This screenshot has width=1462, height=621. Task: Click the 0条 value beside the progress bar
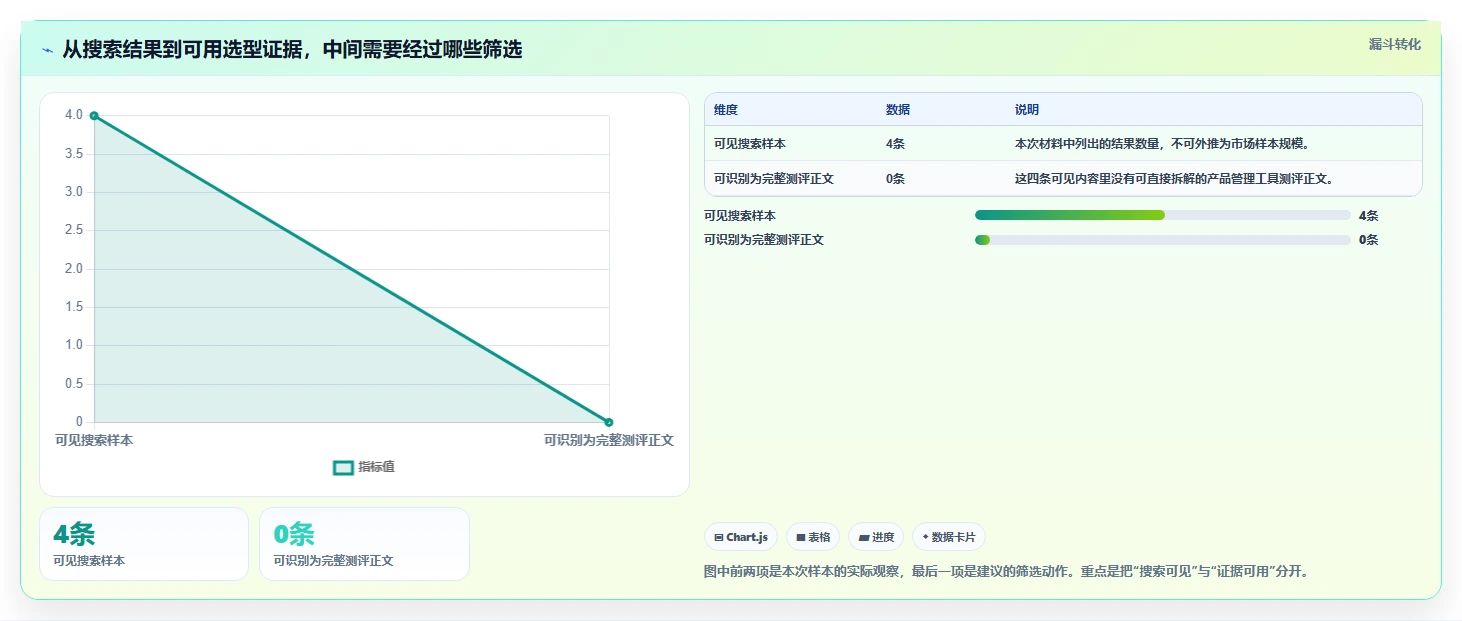coord(1368,240)
